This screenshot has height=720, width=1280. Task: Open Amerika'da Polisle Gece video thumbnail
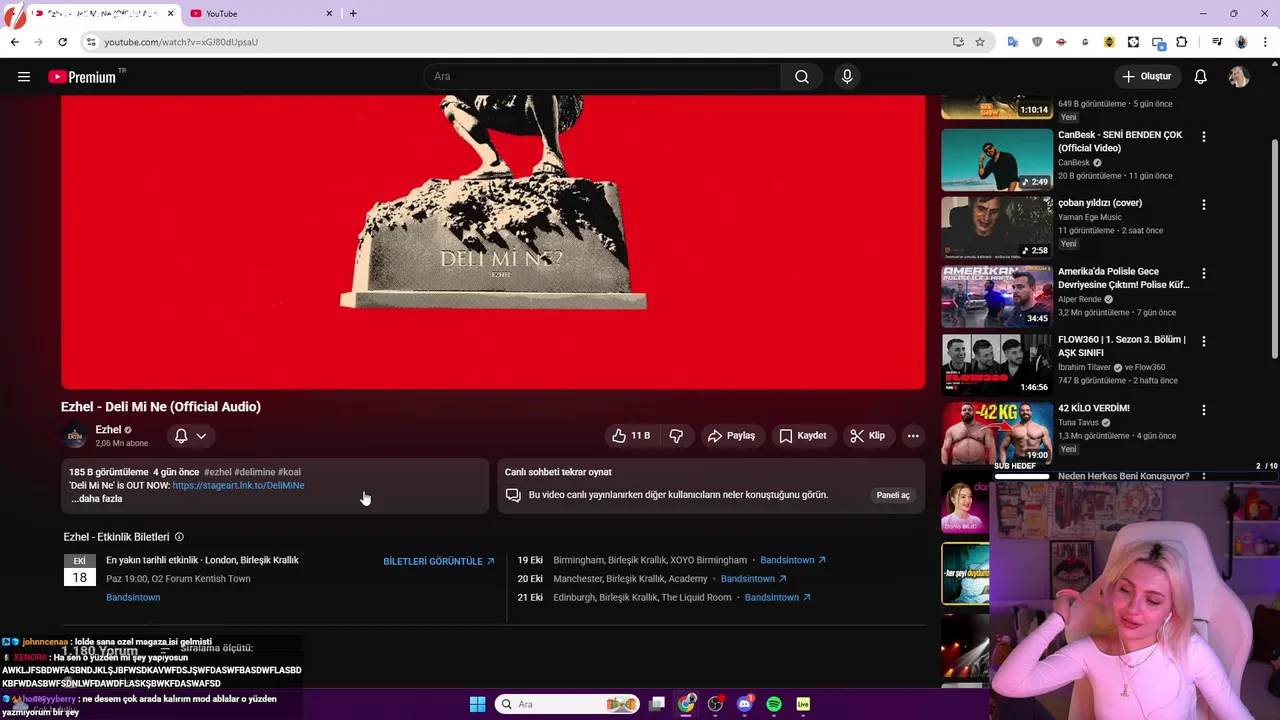997,296
